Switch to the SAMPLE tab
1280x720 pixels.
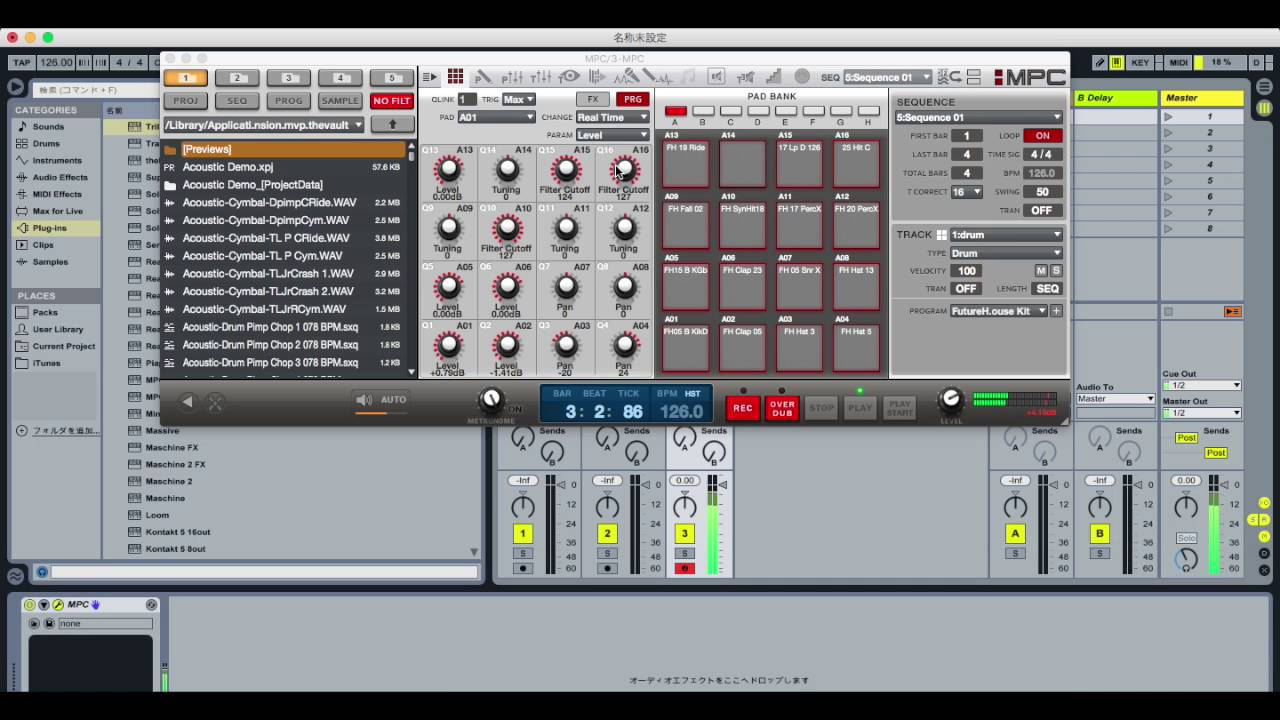click(x=339, y=100)
